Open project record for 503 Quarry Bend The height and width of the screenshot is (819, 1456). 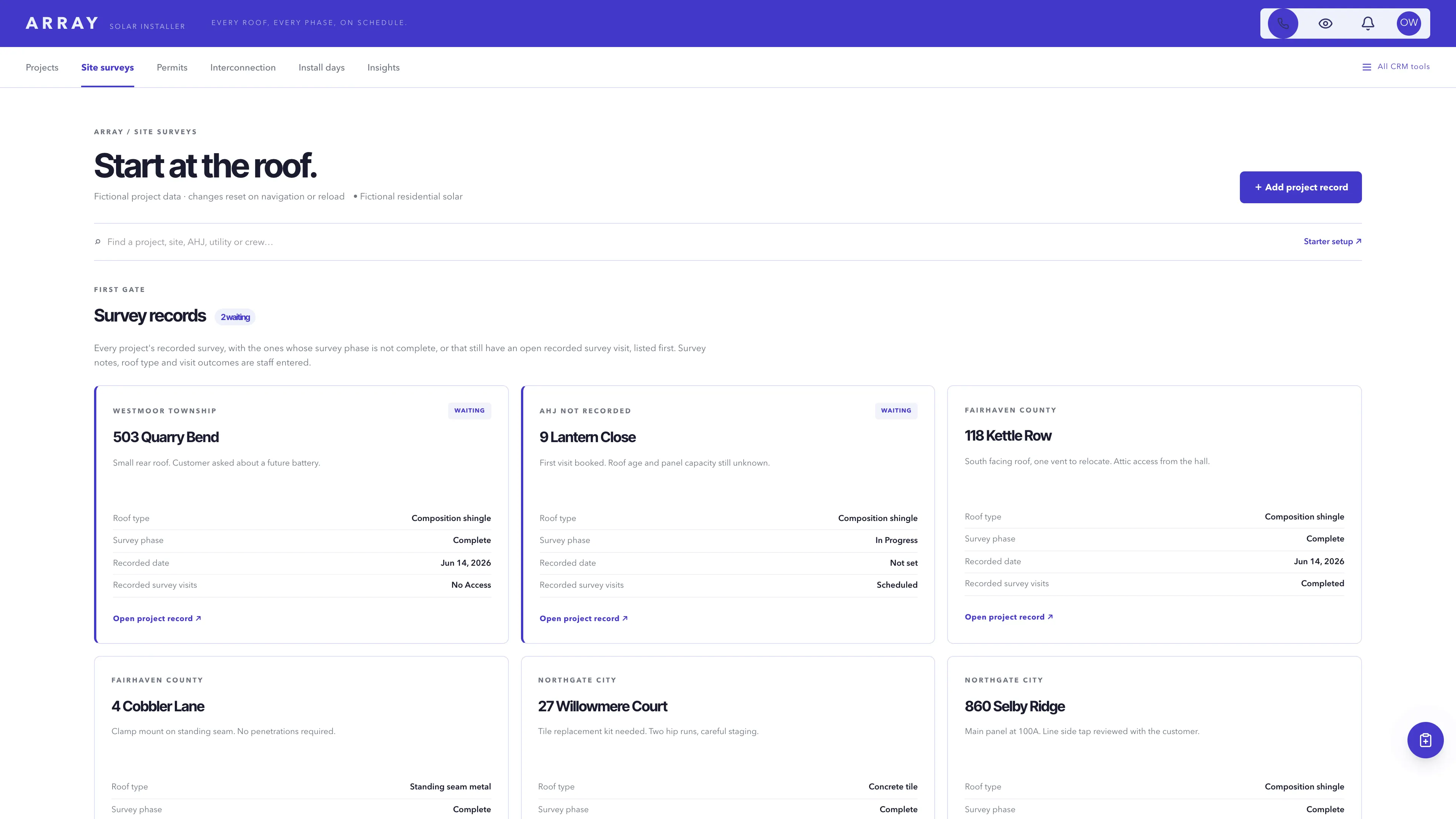[x=157, y=618]
